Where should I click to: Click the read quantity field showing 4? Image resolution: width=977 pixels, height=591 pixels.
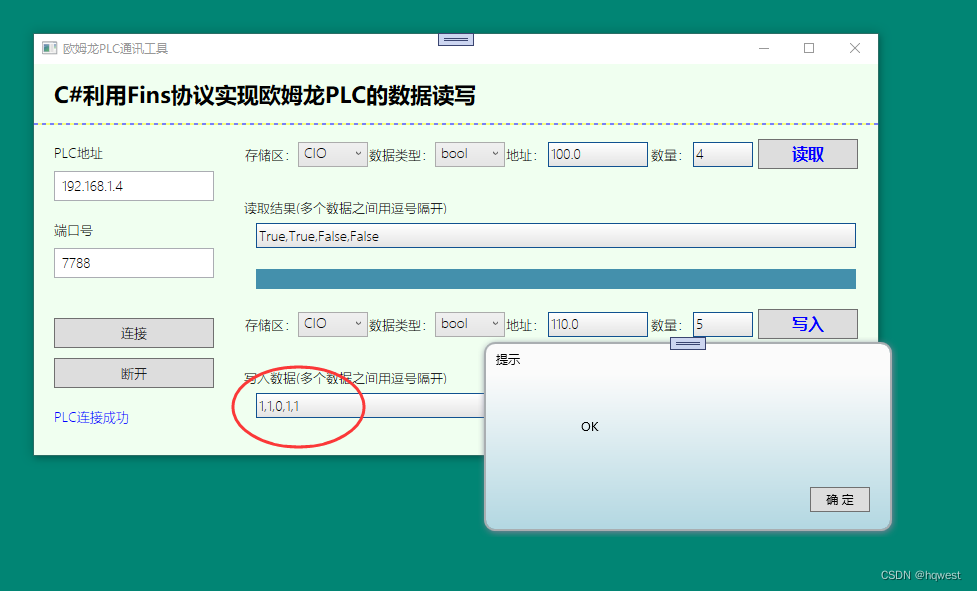[x=723, y=154]
